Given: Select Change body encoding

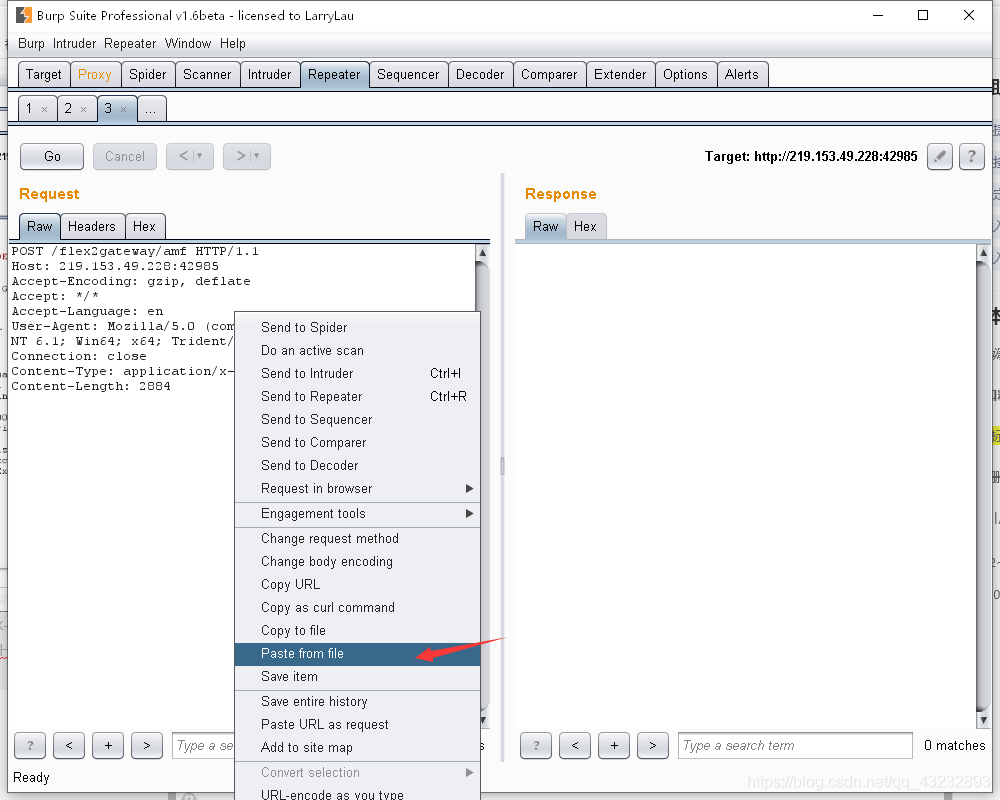Looking at the screenshot, I should [x=357, y=561].
